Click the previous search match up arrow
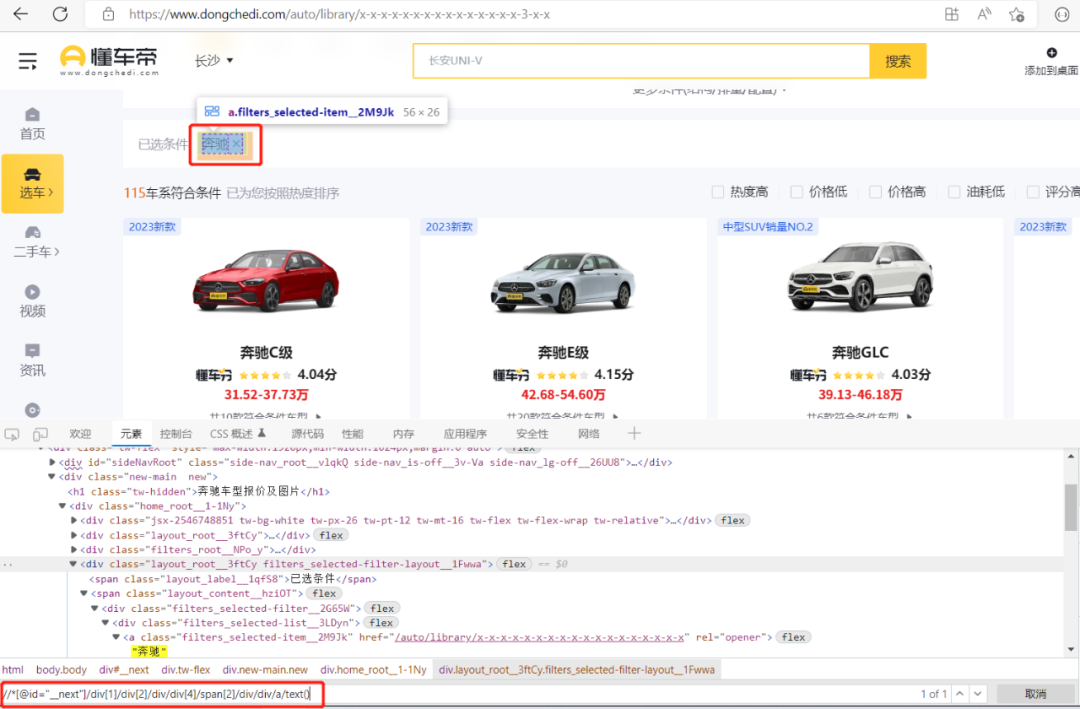The image size is (1080, 709). [x=959, y=694]
